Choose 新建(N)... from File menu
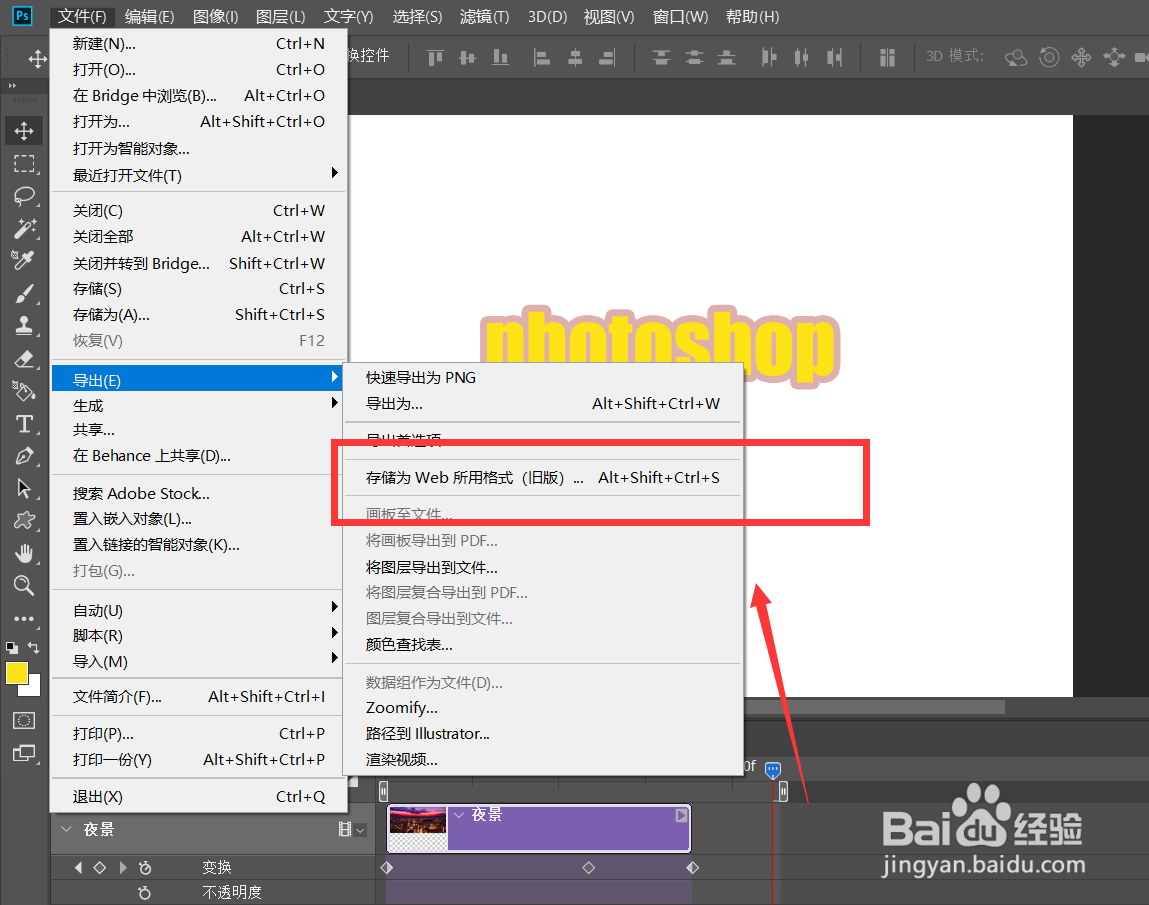1149x905 pixels. [x=199, y=44]
